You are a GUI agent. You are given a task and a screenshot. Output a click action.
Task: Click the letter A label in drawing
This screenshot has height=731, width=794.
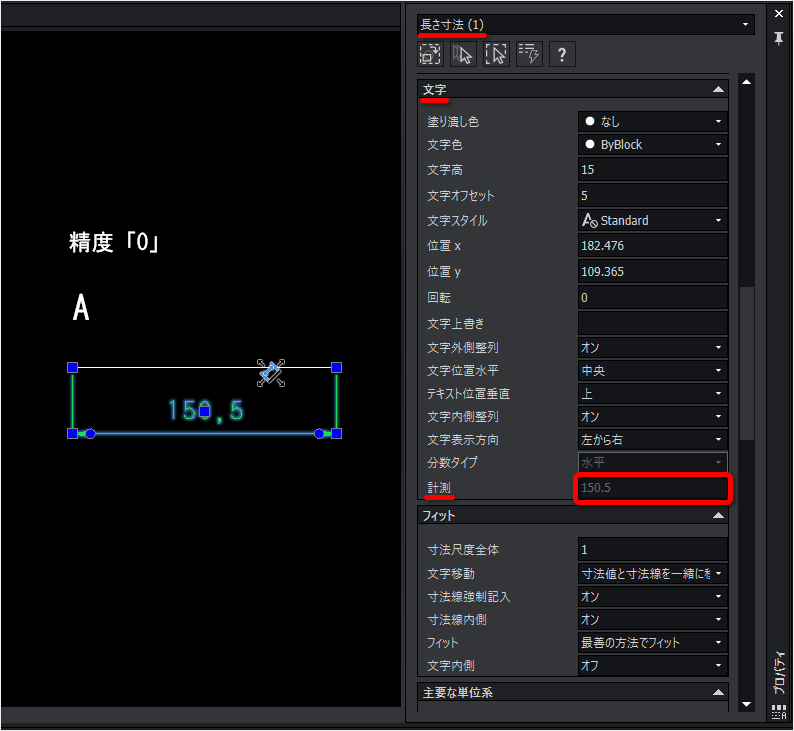(81, 307)
